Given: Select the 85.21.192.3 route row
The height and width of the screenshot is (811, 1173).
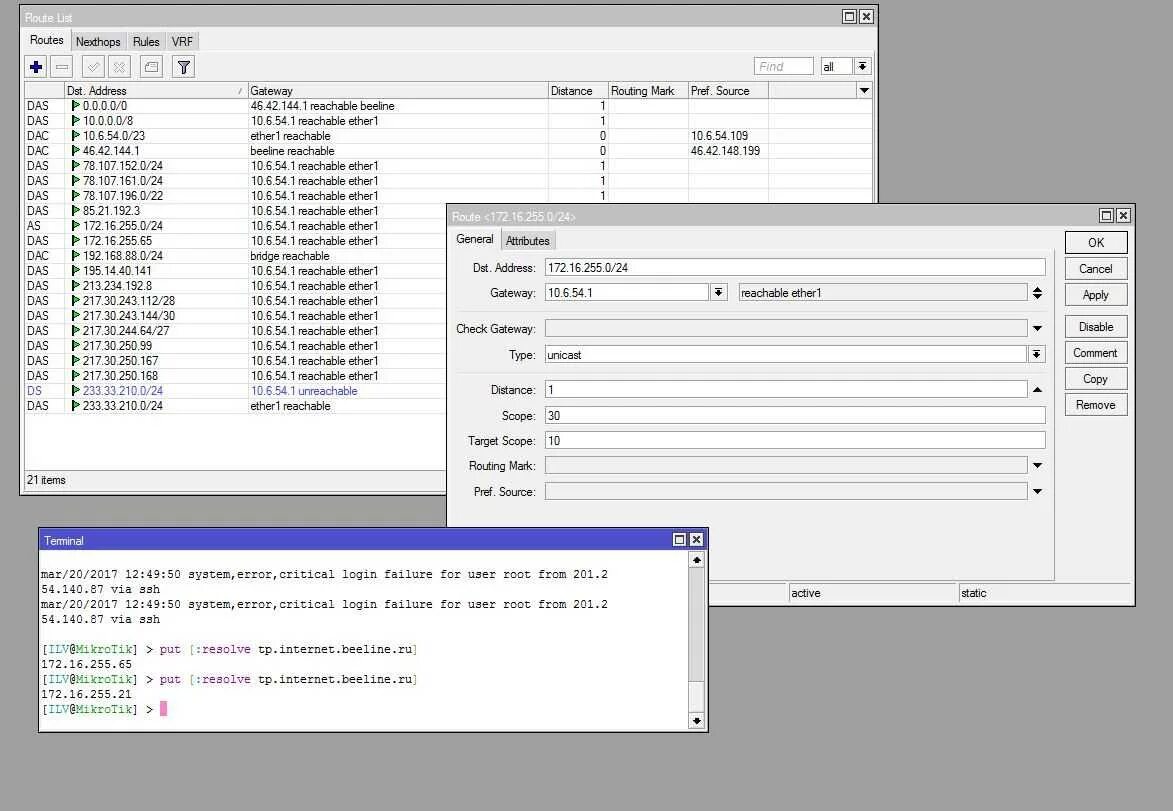Looking at the screenshot, I should pos(236,211).
